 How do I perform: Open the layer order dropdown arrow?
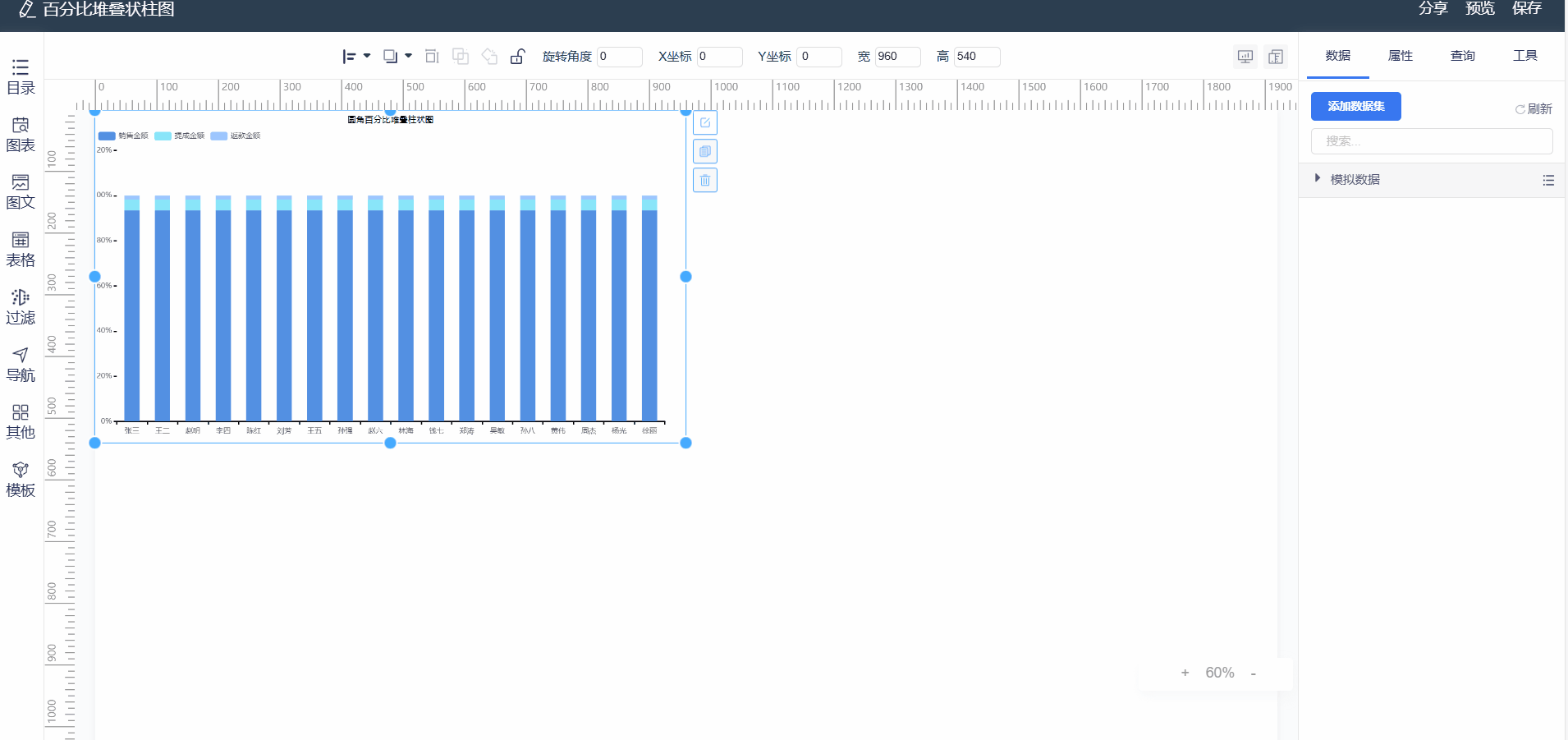click(x=409, y=56)
